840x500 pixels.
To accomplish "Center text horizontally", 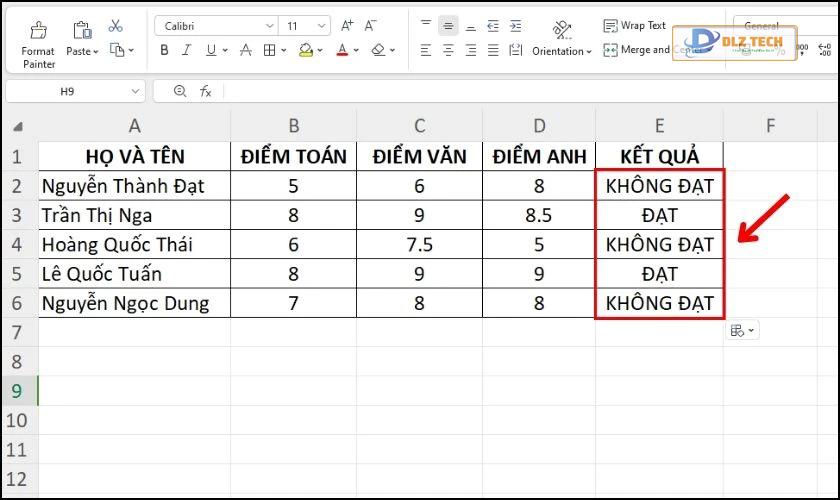I will click(x=448, y=50).
